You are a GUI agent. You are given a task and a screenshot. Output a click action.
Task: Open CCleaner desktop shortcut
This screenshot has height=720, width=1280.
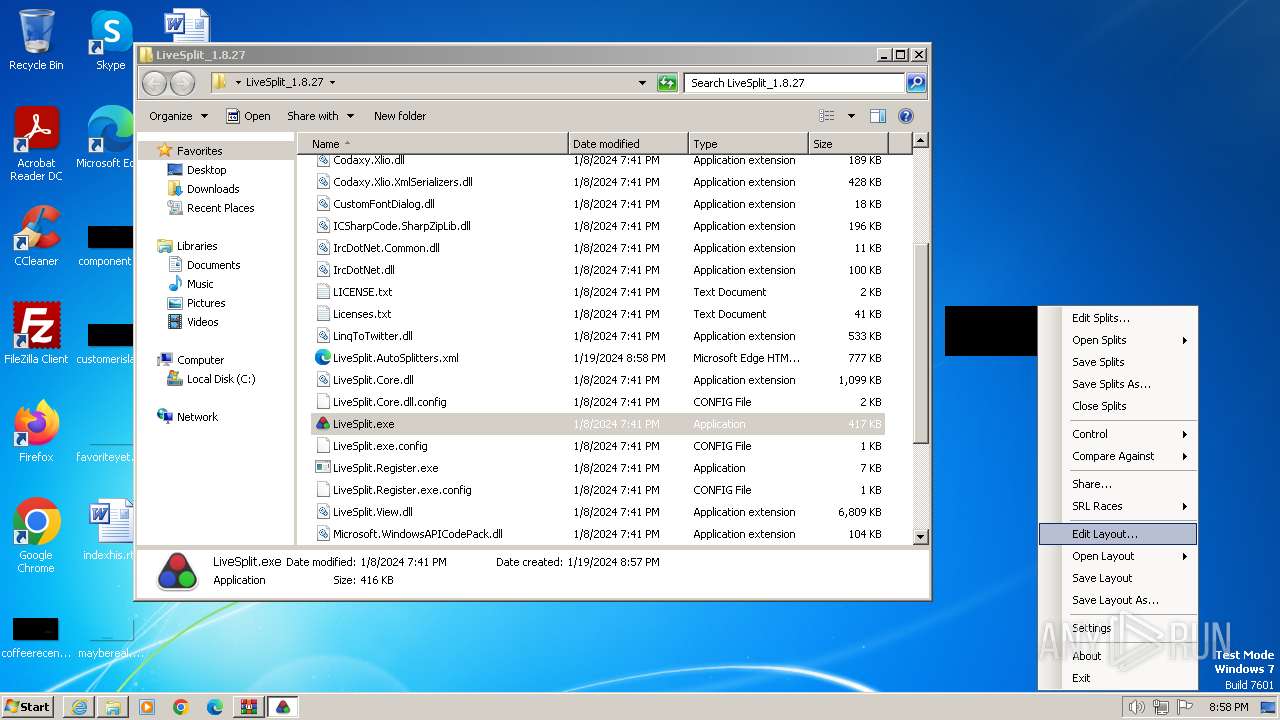36,236
